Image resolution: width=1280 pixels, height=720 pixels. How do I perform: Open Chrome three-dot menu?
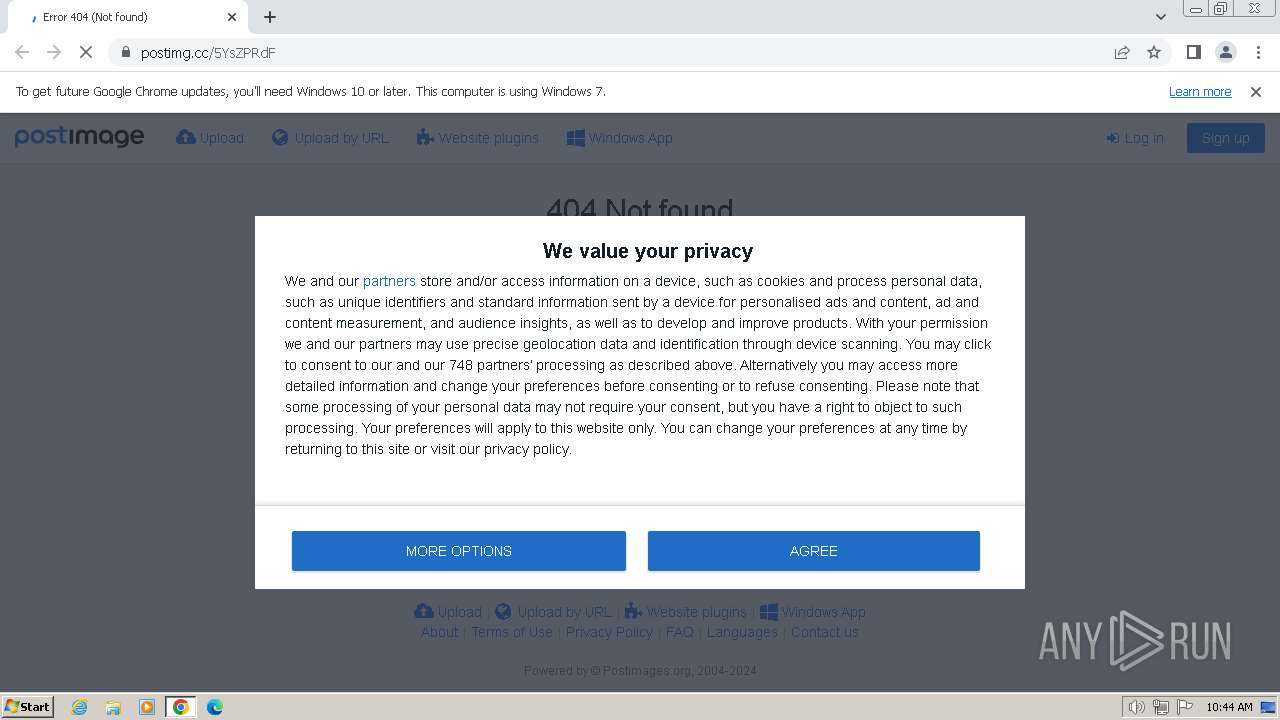pos(1258,52)
